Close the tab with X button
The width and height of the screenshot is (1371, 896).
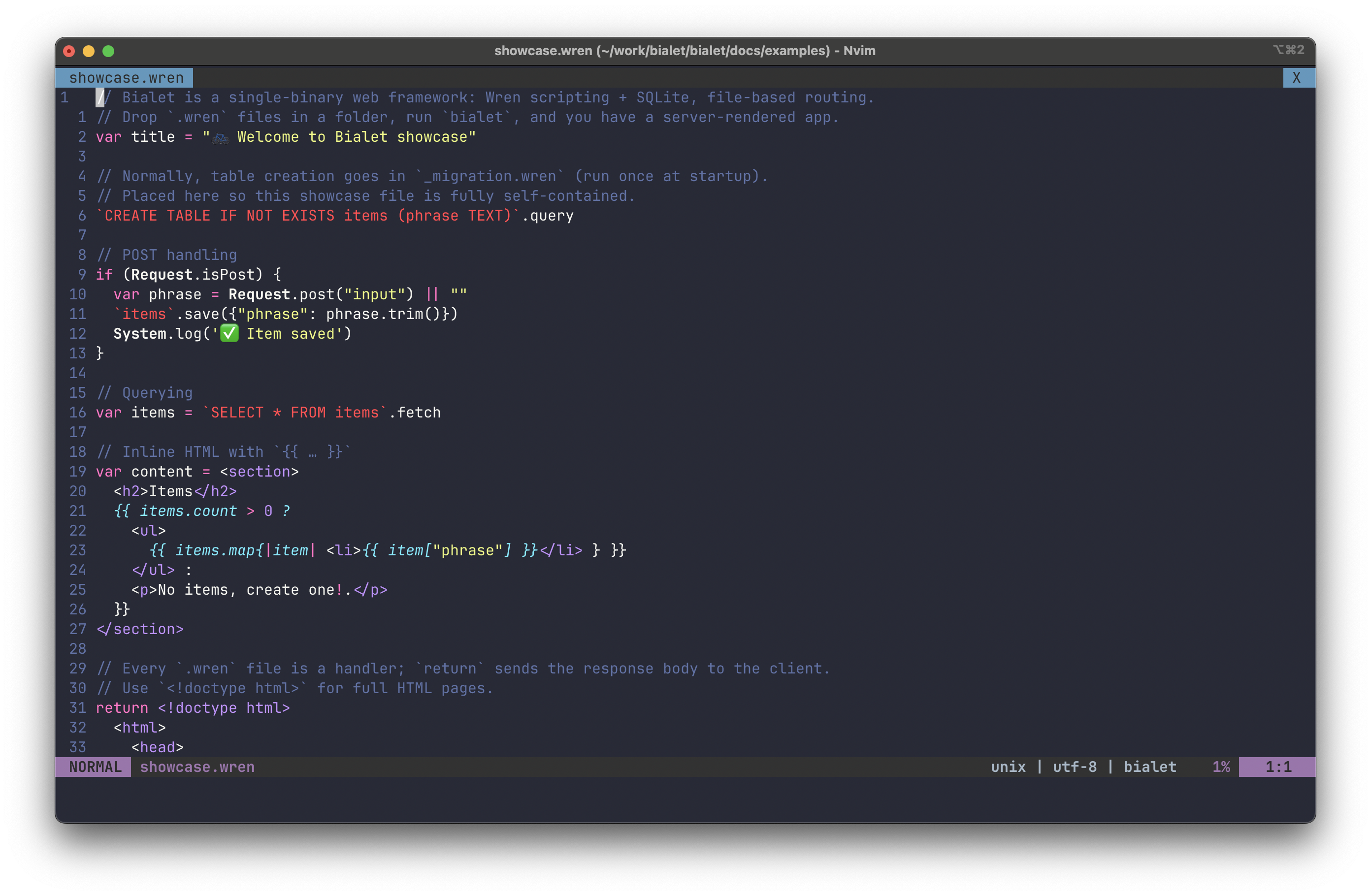coord(1299,78)
